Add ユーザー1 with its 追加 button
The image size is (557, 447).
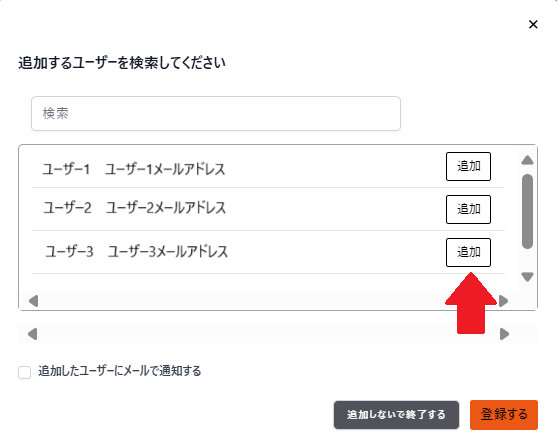[x=468, y=166]
